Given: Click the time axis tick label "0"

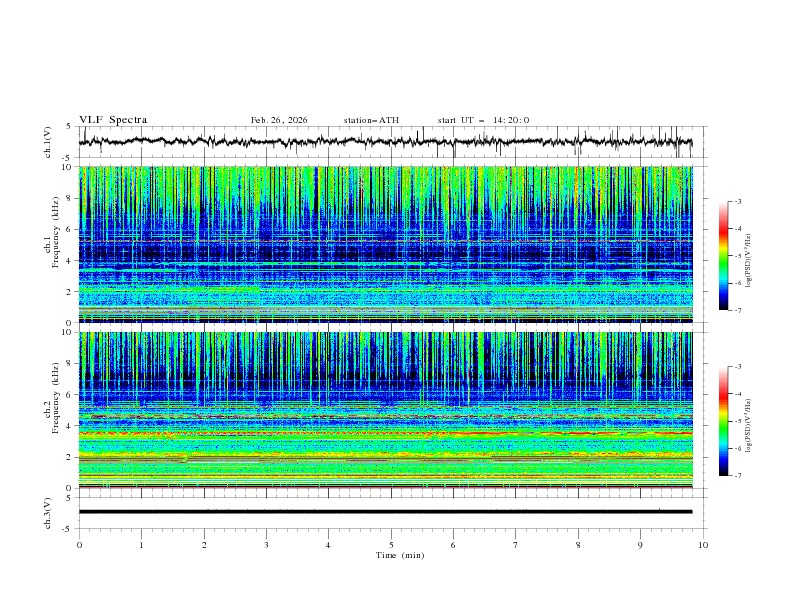Looking at the screenshot, I should click(x=79, y=545).
